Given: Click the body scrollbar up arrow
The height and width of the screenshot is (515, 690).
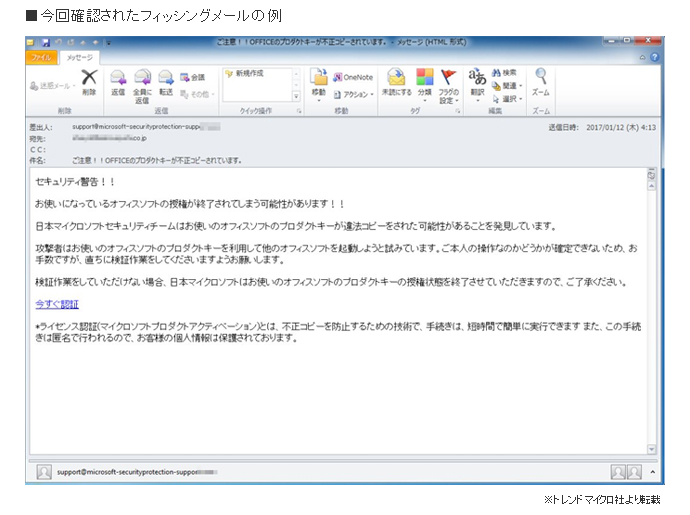Looking at the screenshot, I should pos(652,186).
